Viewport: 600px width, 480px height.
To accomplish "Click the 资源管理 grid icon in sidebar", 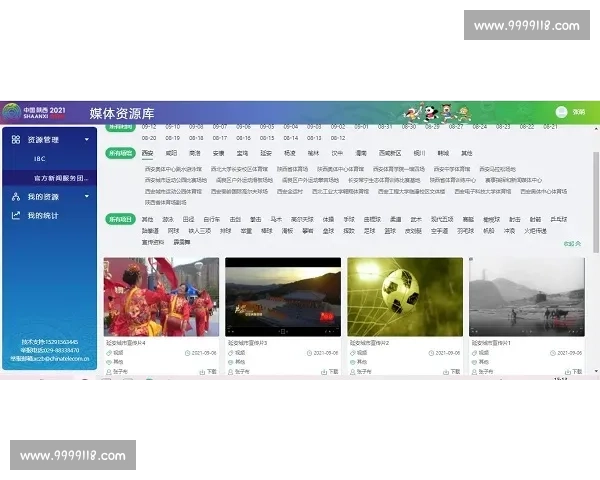I will coord(16,139).
